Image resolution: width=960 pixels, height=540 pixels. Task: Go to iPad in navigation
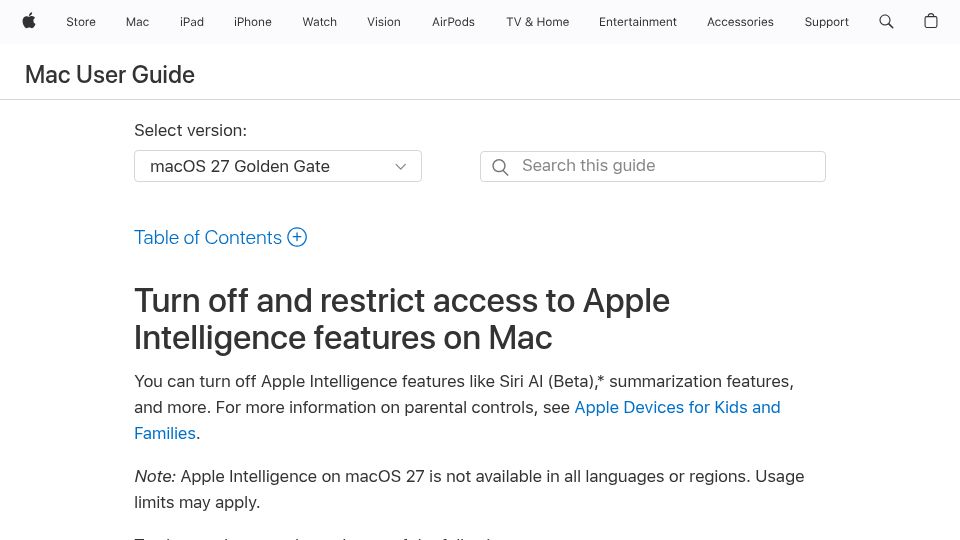(192, 22)
